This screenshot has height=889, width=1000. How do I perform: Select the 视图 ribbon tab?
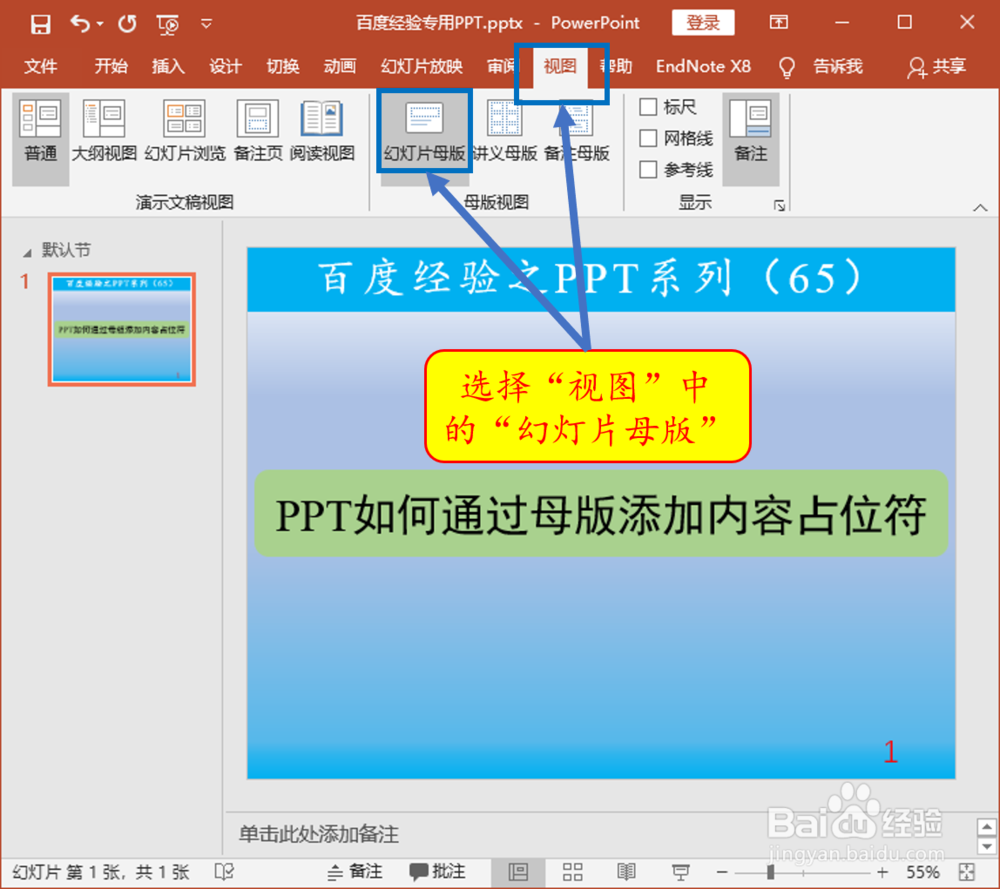point(560,66)
